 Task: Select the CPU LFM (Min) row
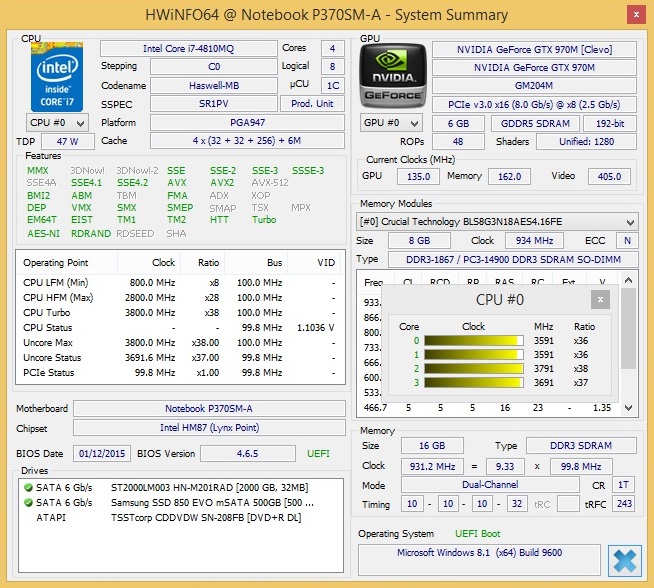[x=180, y=283]
